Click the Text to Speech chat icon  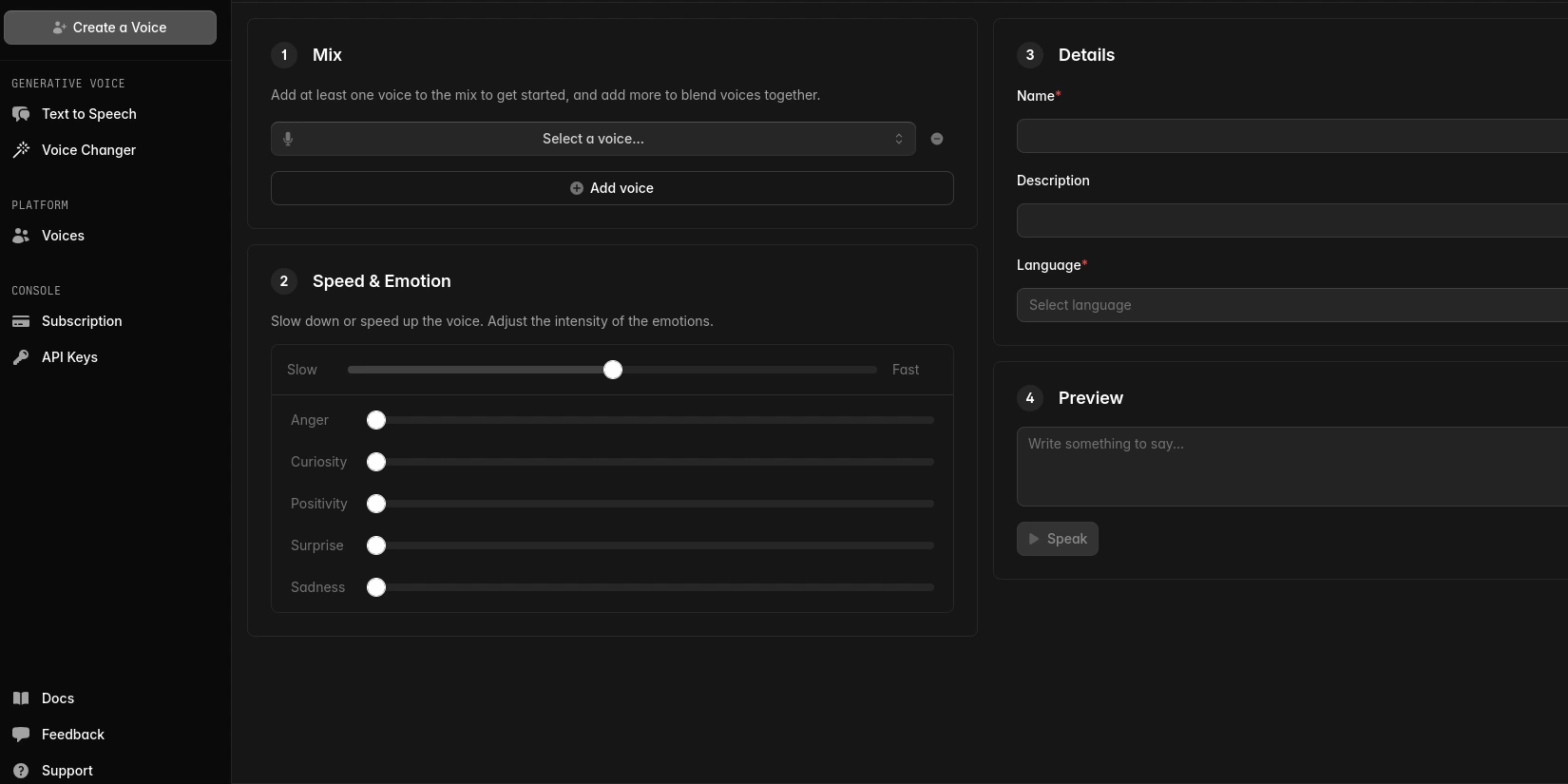21,114
